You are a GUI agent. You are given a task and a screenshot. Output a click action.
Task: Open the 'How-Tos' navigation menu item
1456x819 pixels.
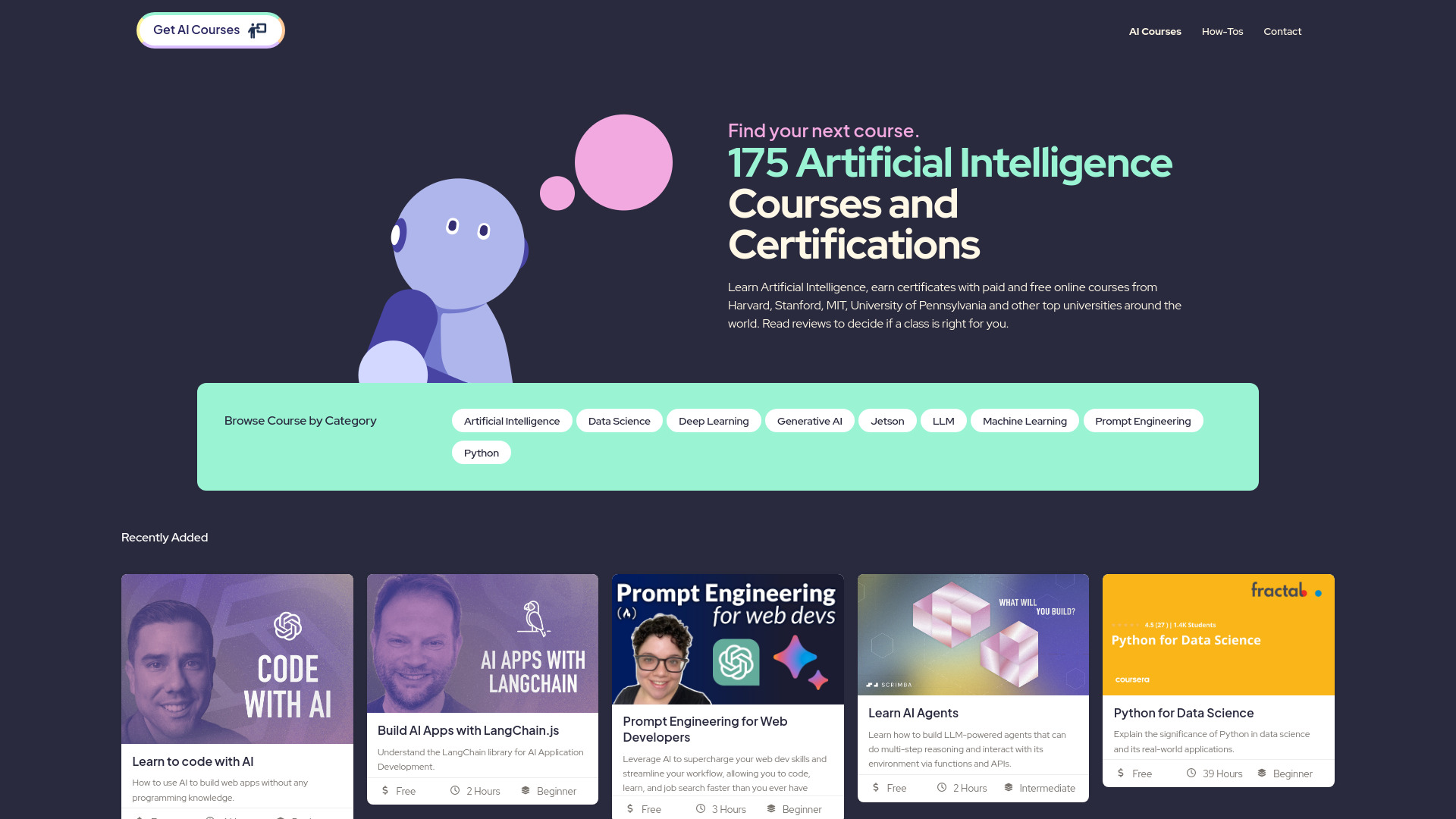point(1222,31)
